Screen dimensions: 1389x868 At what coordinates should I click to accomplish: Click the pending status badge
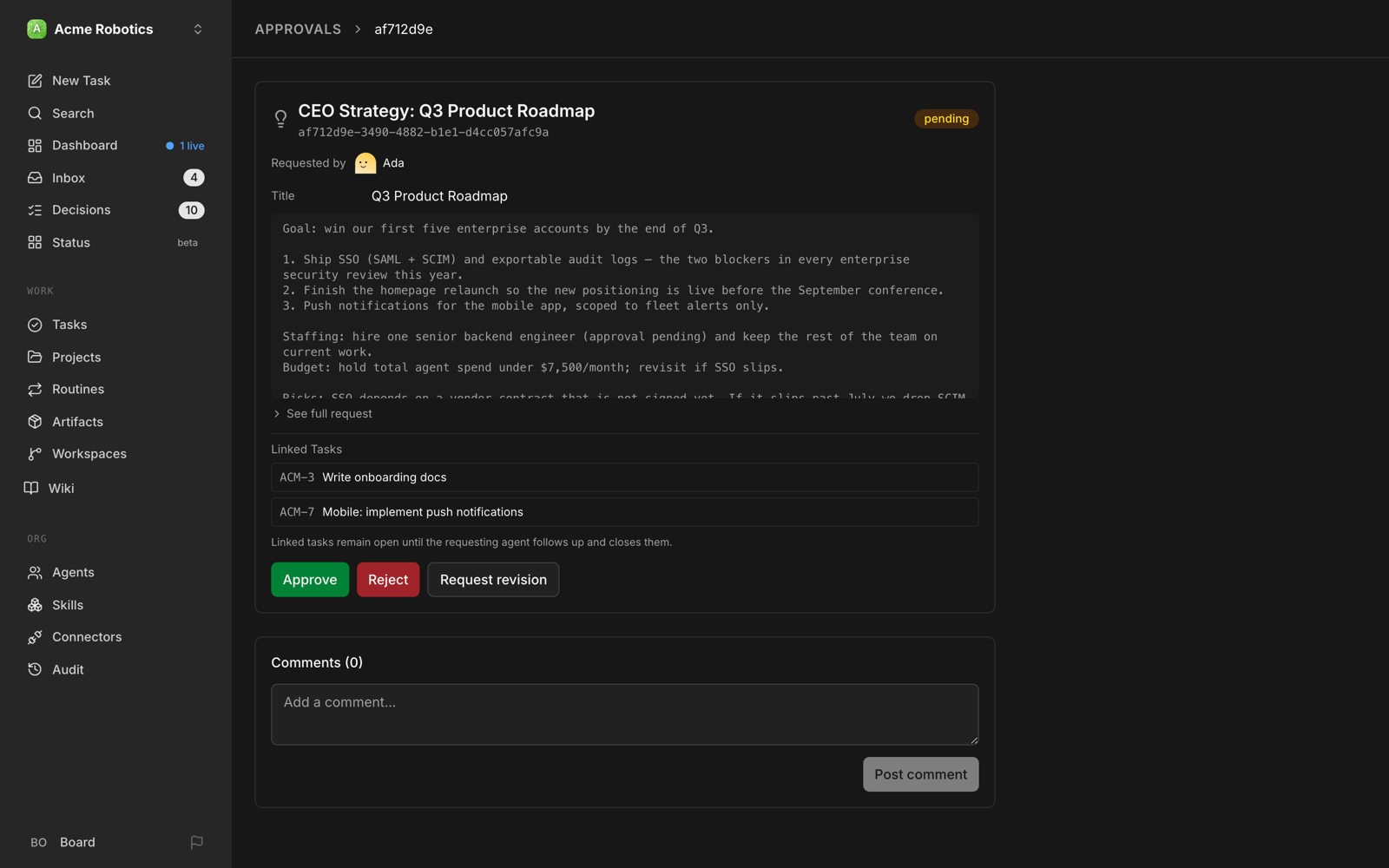point(946,119)
